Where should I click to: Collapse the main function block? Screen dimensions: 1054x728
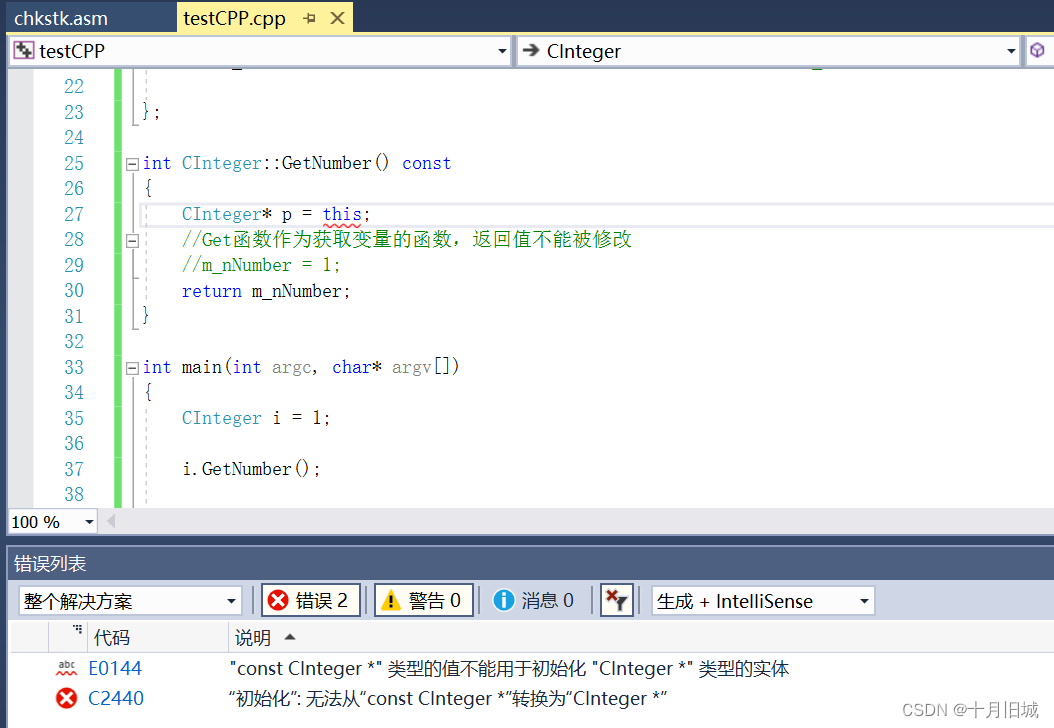[132, 368]
